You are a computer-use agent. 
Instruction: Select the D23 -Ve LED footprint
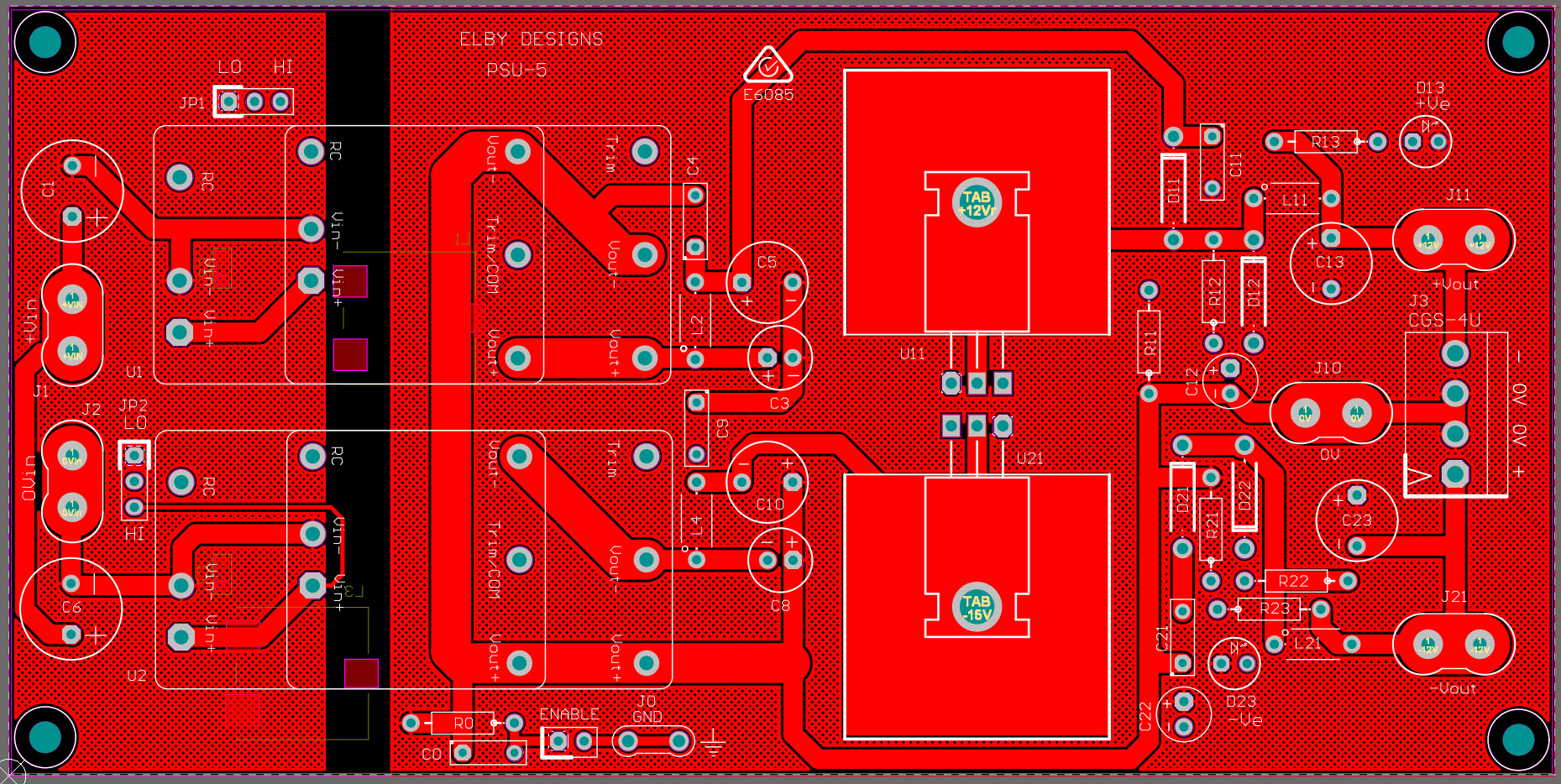1234,663
